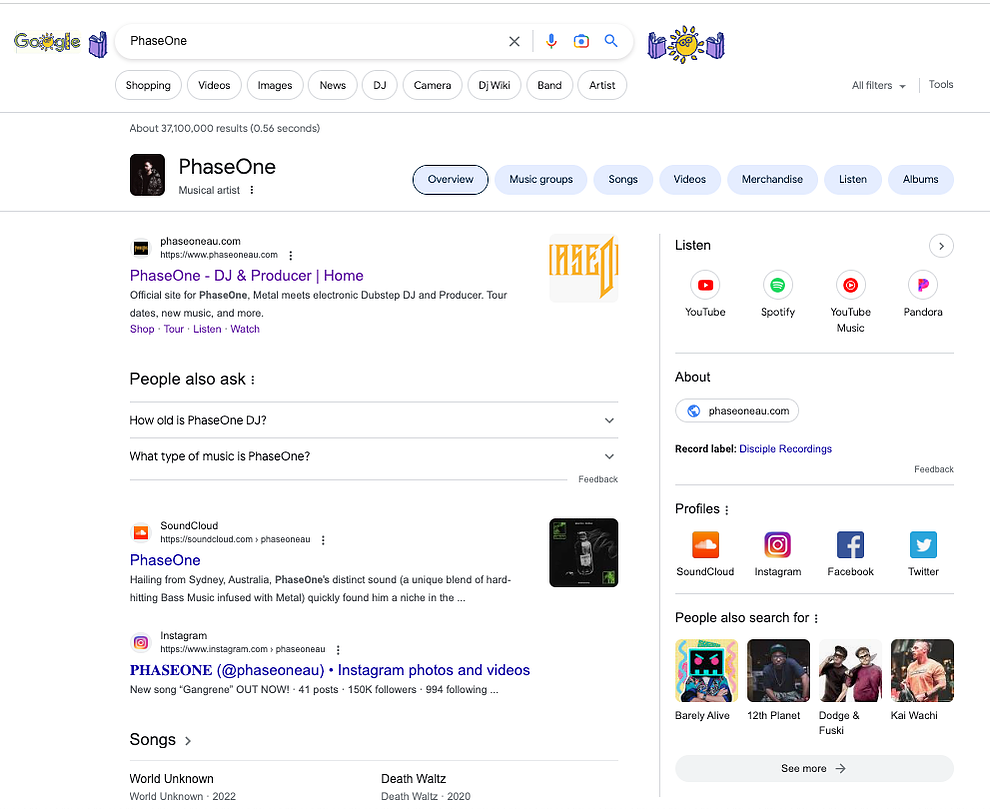Image resolution: width=990 pixels, height=809 pixels.
Task: Open options menu for Instagram result
Action: point(338,650)
